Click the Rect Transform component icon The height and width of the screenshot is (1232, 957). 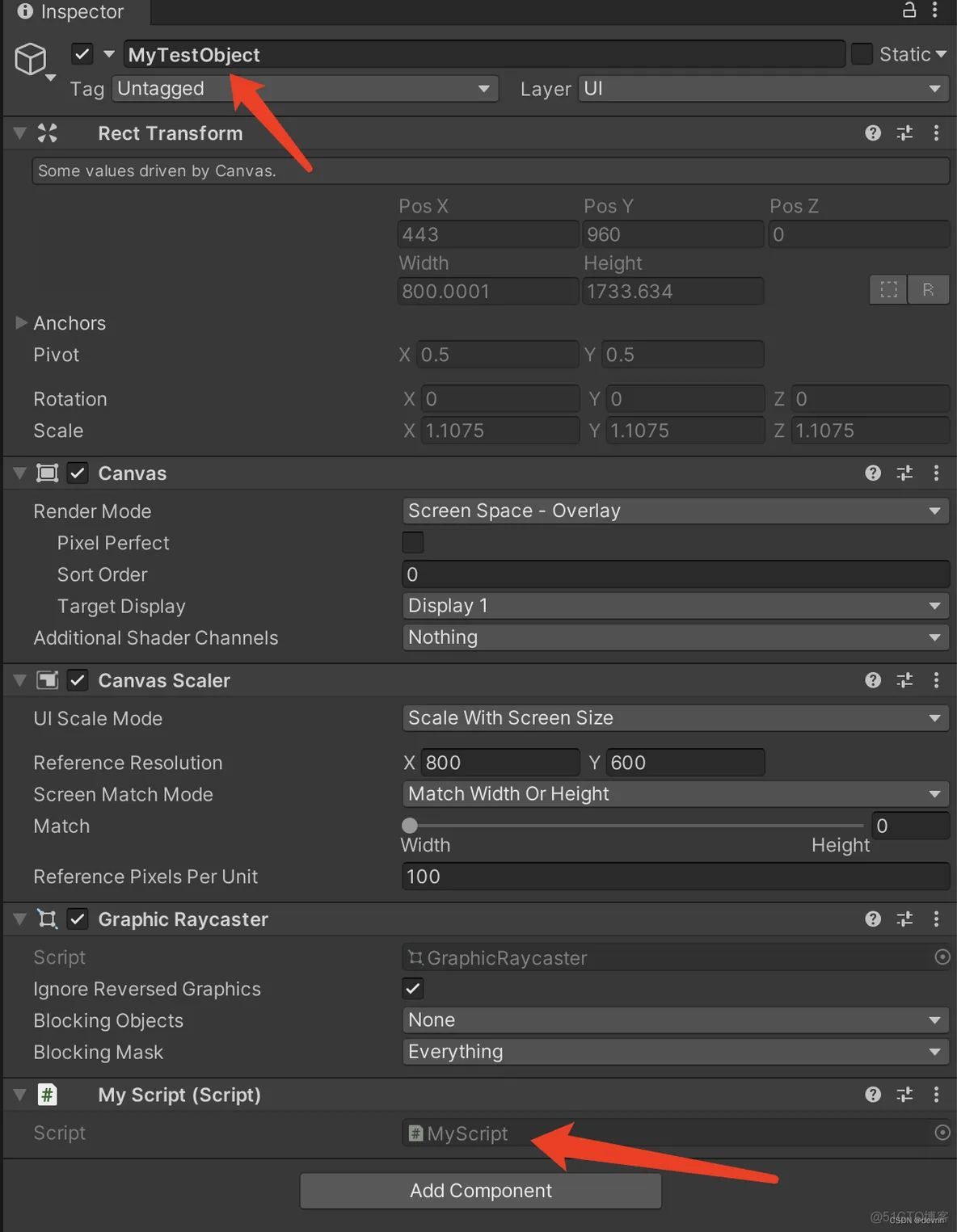coord(48,133)
